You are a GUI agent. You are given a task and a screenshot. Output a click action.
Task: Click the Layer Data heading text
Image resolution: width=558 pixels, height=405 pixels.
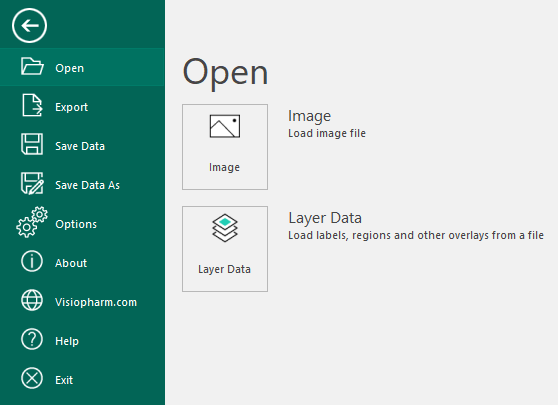[x=325, y=218]
